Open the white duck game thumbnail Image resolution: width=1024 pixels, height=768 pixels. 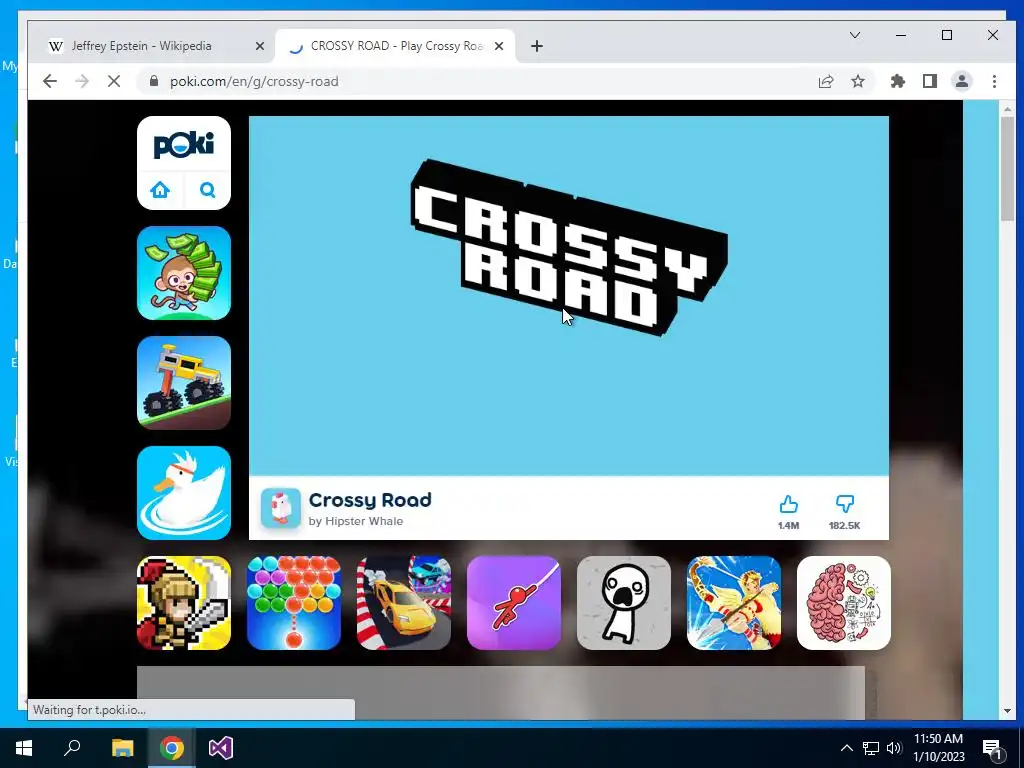(184, 493)
